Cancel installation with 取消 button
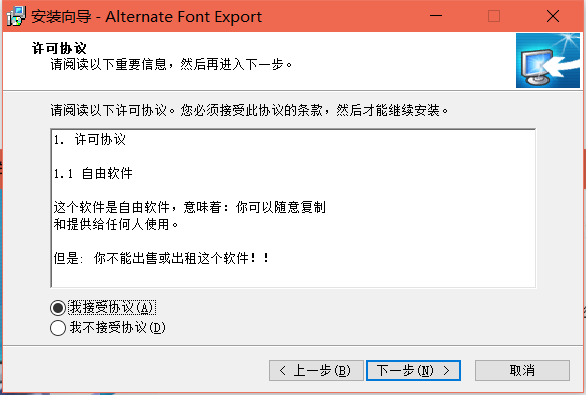 (x=522, y=370)
